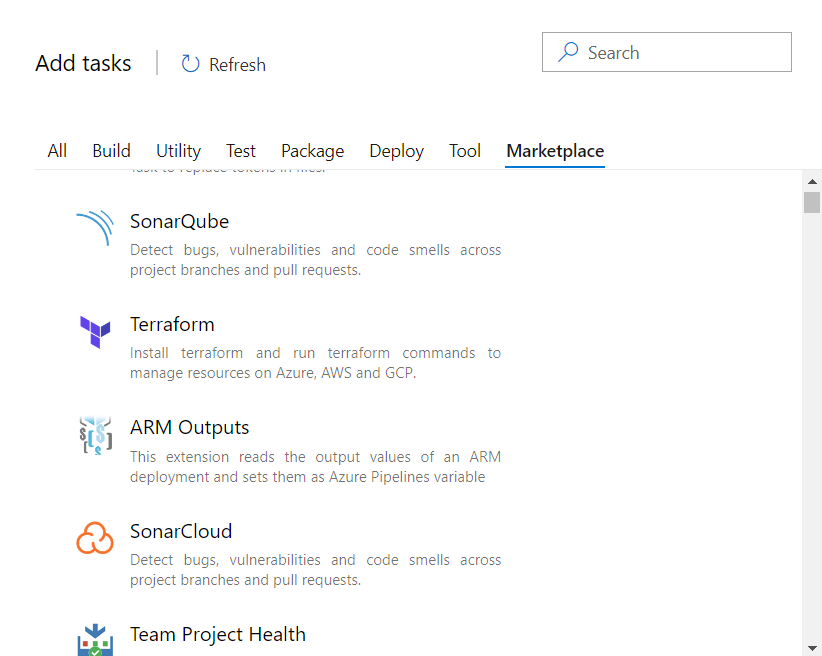Select the SonarCloud task title
Viewport: 822px width, 656px height.
pos(181,531)
